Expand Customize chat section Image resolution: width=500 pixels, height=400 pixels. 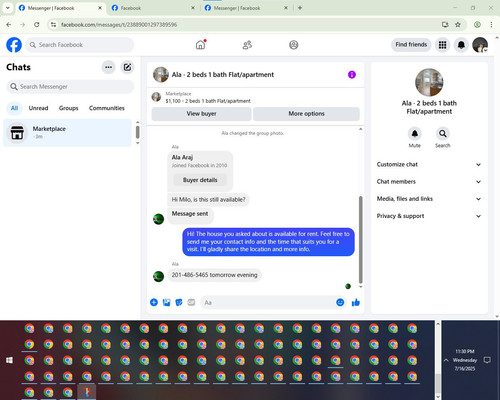pyautogui.click(x=429, y=164)
